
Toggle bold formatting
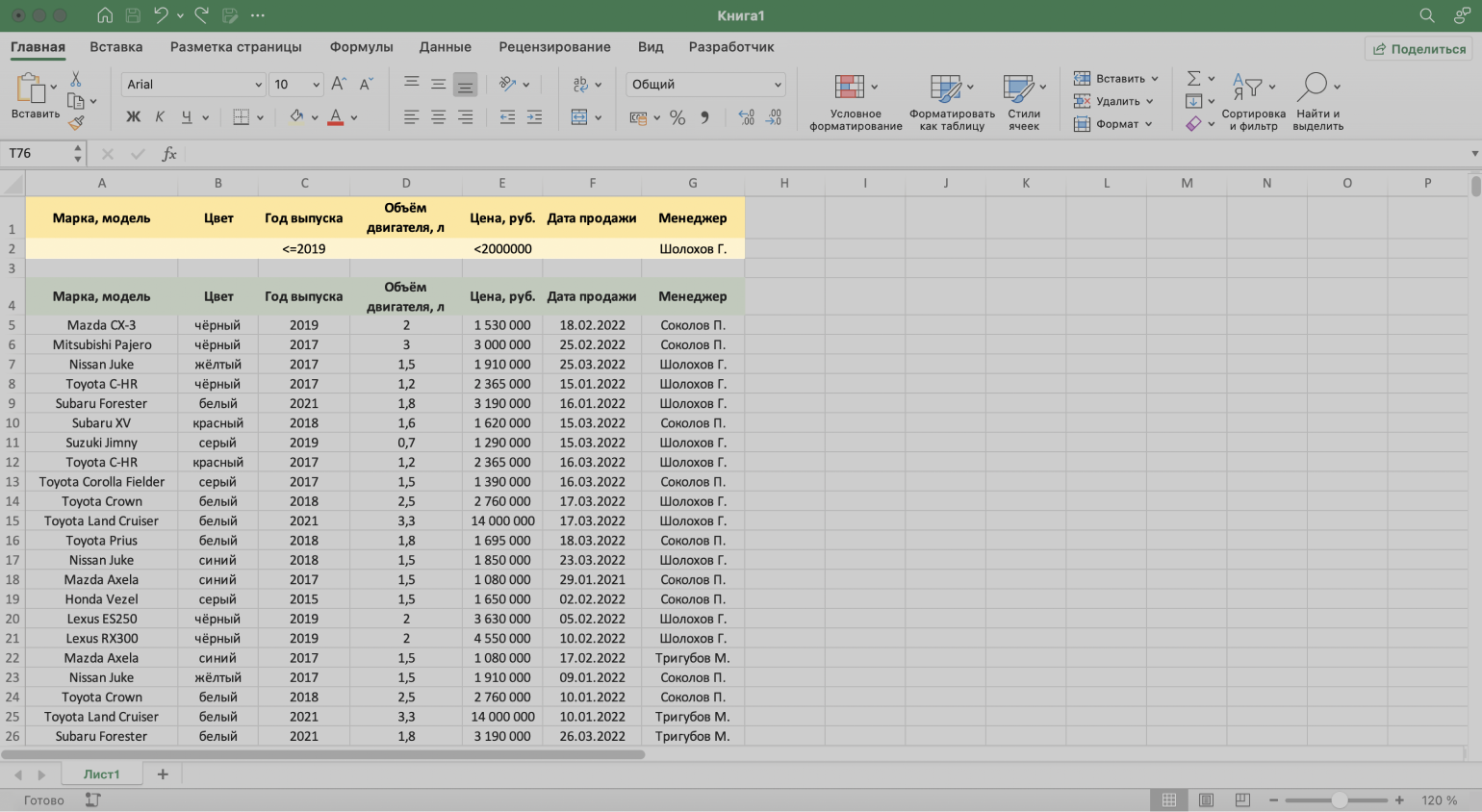click(133, 117)
